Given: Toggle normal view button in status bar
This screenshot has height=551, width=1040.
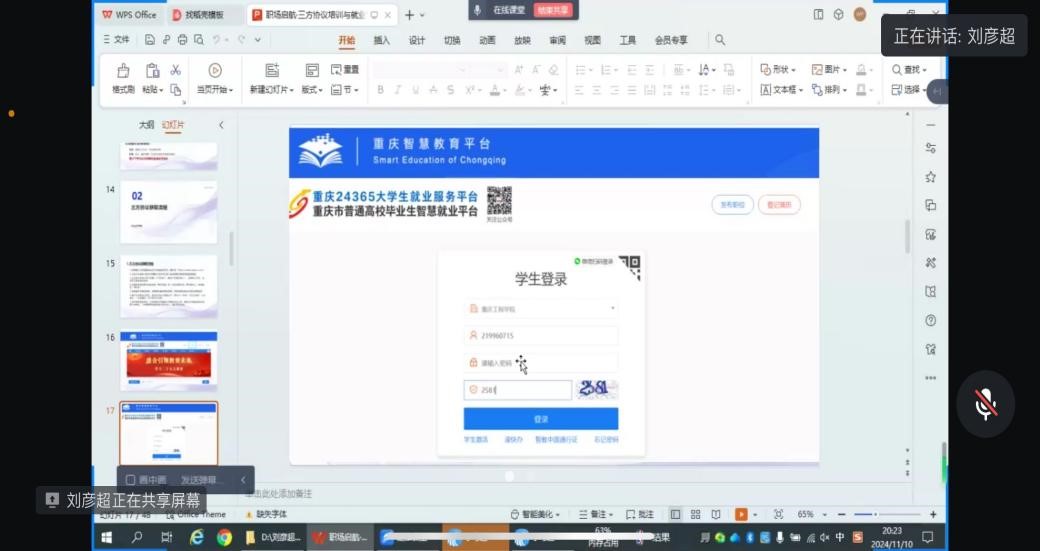Looking at the screenshot, I should (675, 514).
